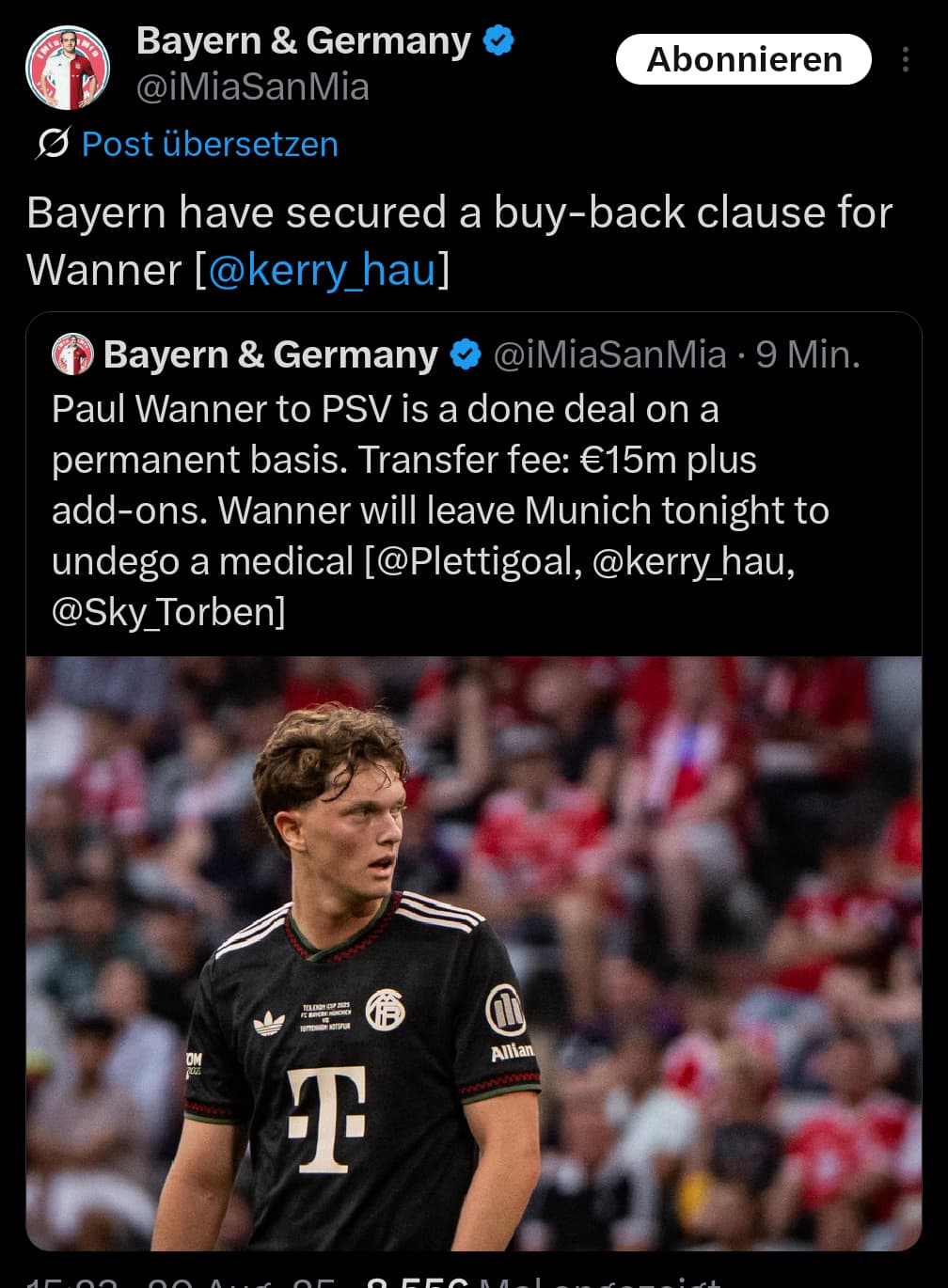Click the Post übersetzen link
Viewport: 948px width, 1288px height.
pyautogui.click(x=210, y=144)
